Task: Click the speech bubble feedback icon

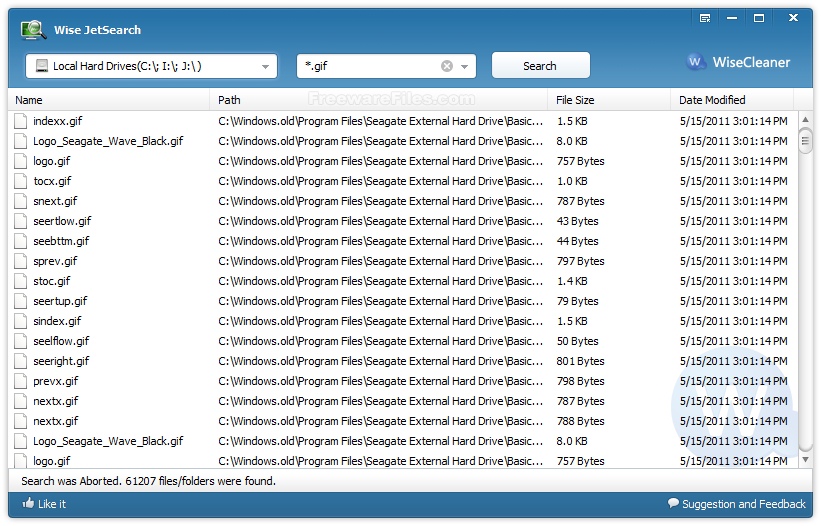Action: tap(673, 503)
